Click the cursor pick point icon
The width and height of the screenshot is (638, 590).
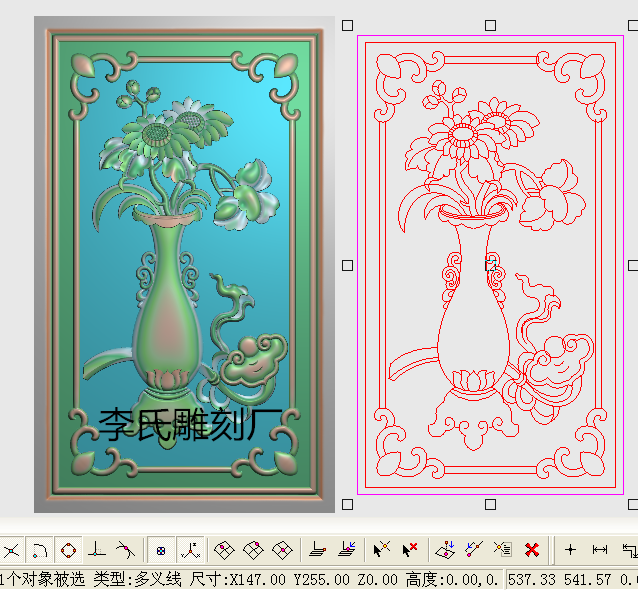tap(382, 550)
